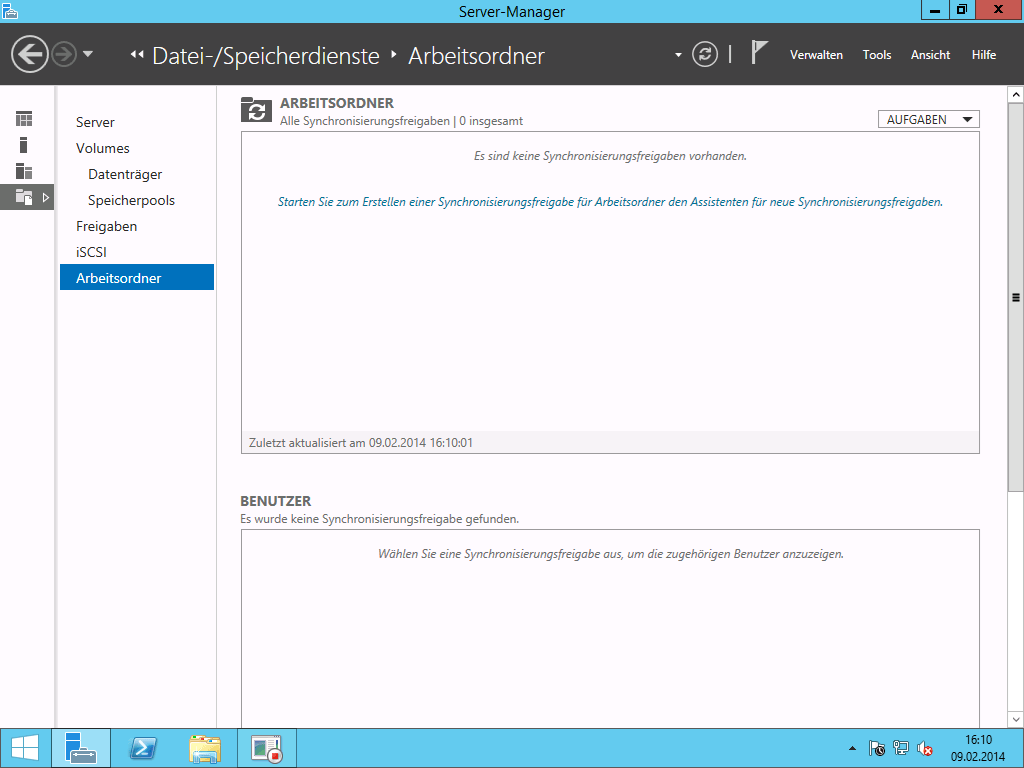
Task: Open Speicherpools in the navigation list
Action: (131, 200)
